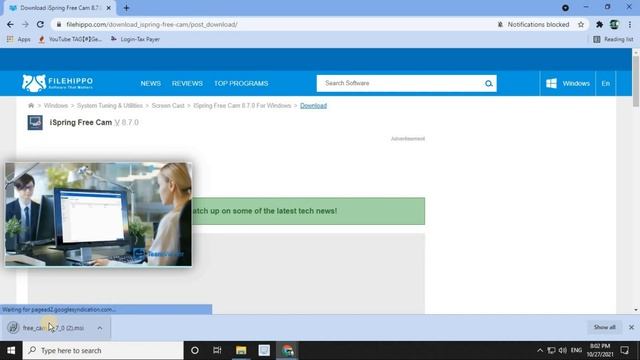Open the NEWS menu item
Screen dimensions: 640x360
151,83
